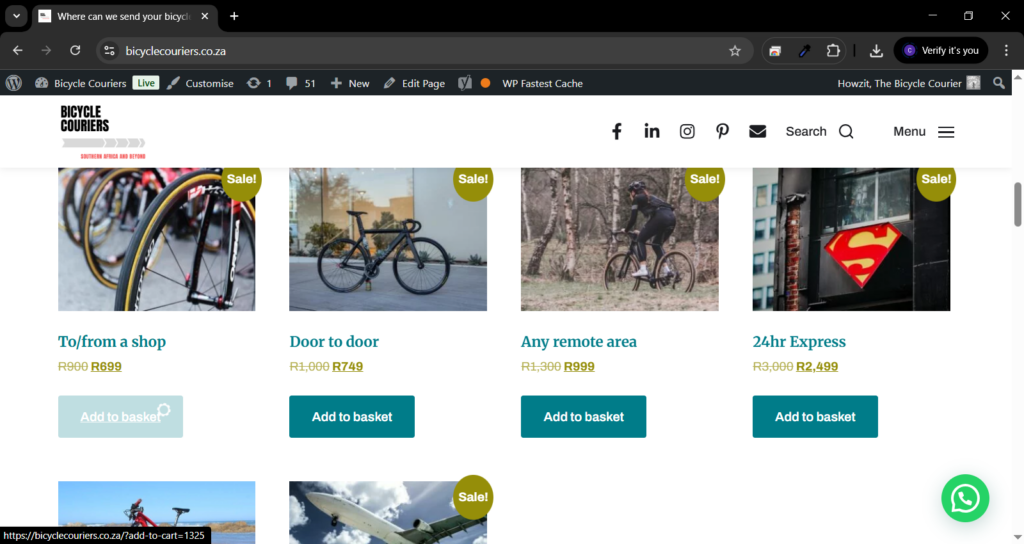
Task: Open comments icon showing 51
Action: pos(301,83)
